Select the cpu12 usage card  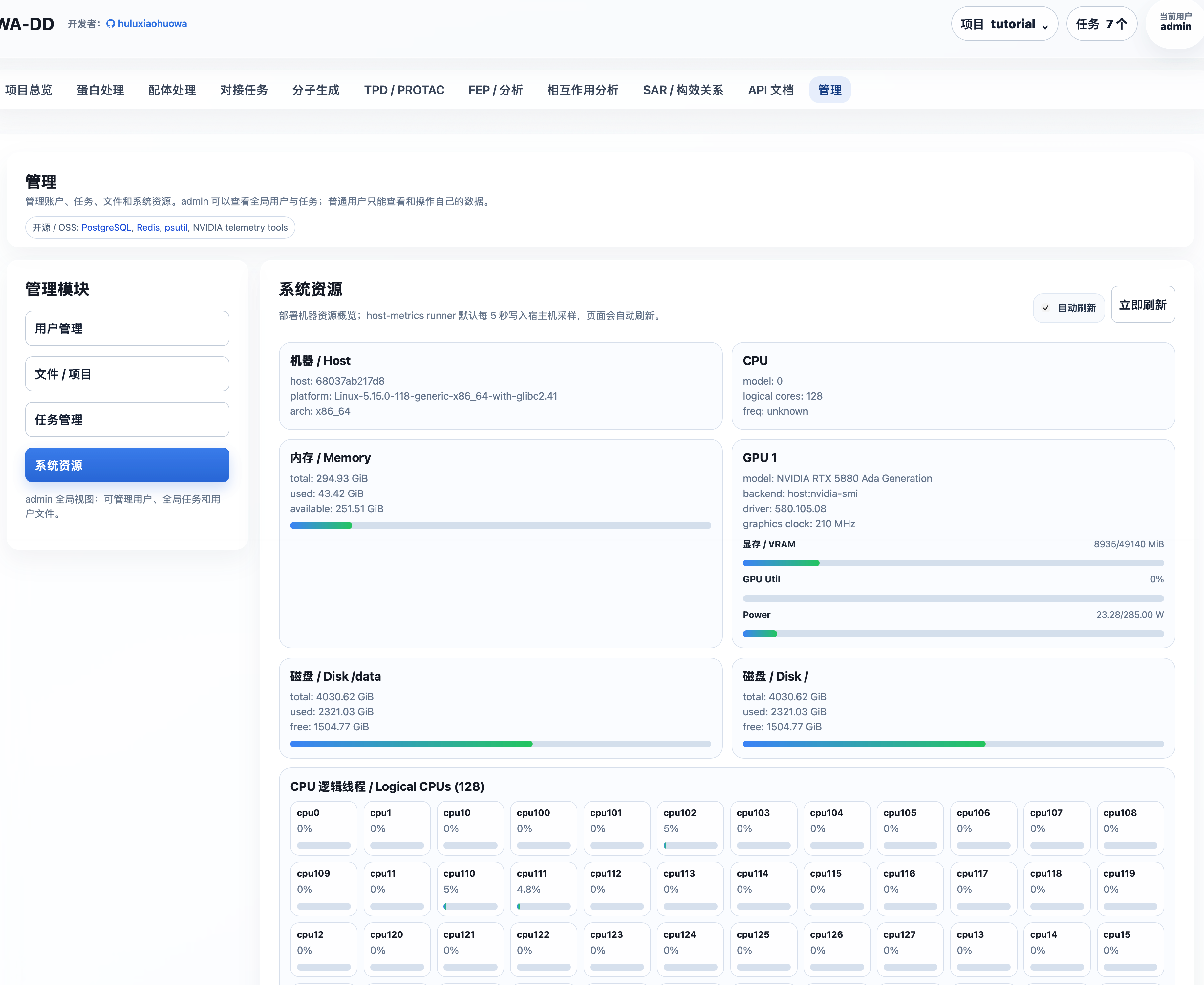click(x=324, y=950)
